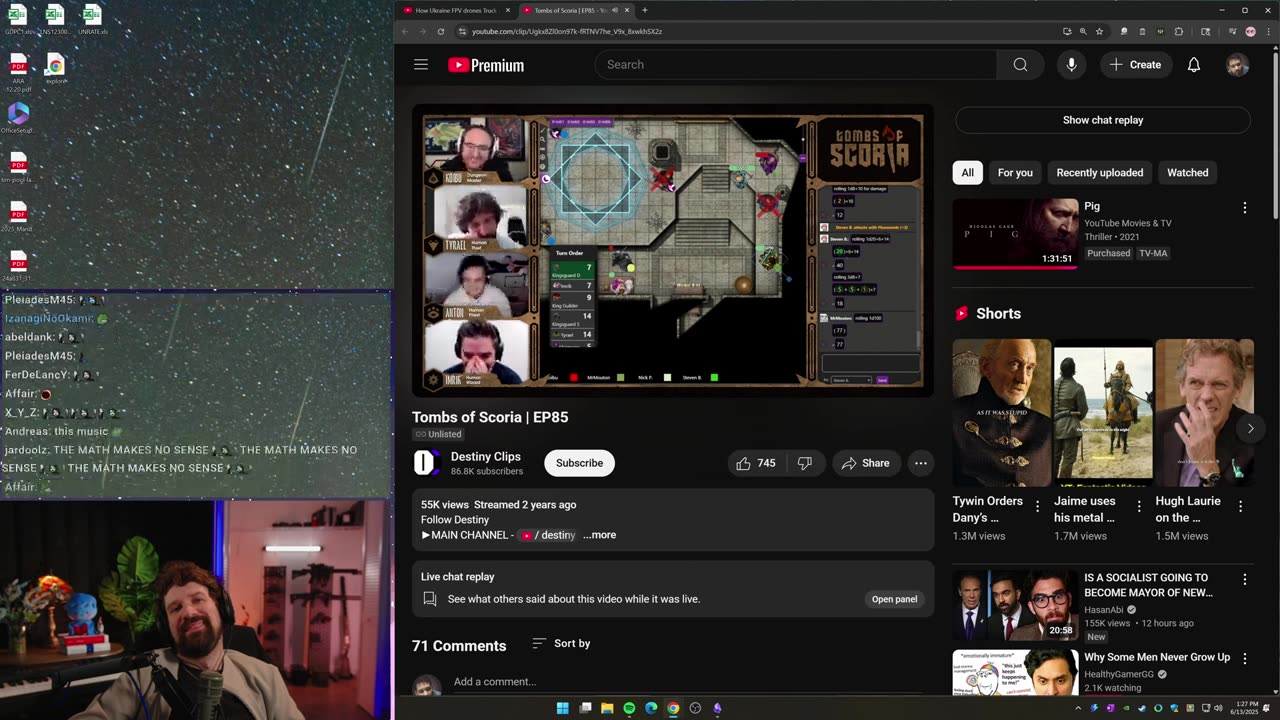Open the Windows Start menu
The image size is (1280, 720).
563,708
